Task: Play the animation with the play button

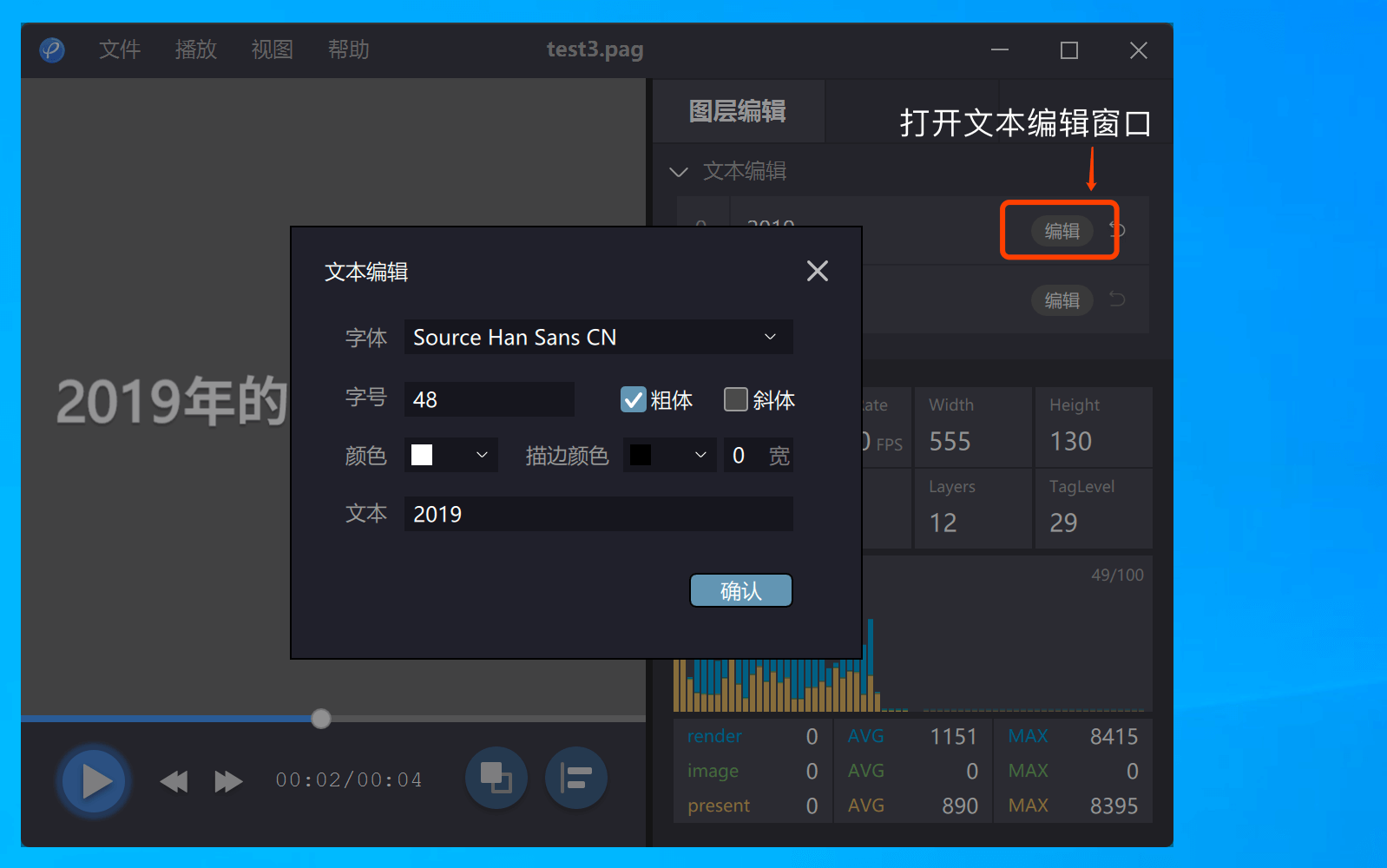Action: 95,781
